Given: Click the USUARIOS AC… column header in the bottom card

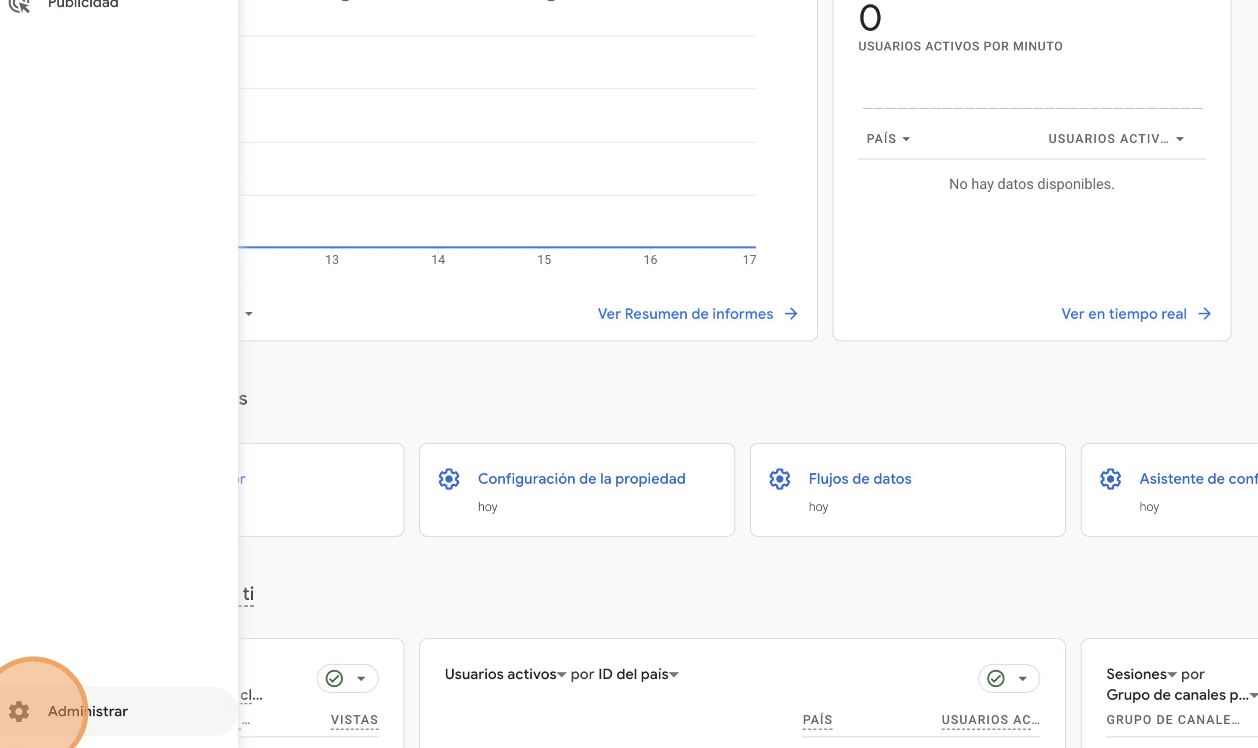Looking at the screenshot, I should [991, 720].
